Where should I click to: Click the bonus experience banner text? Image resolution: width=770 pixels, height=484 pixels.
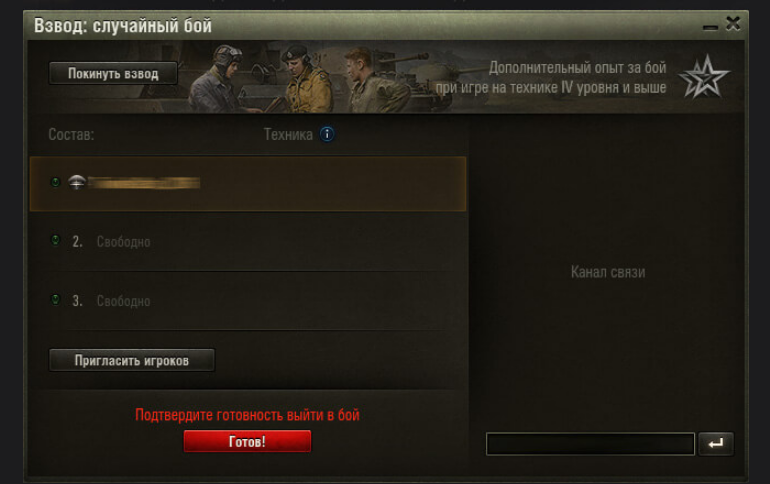pos(551,77)
